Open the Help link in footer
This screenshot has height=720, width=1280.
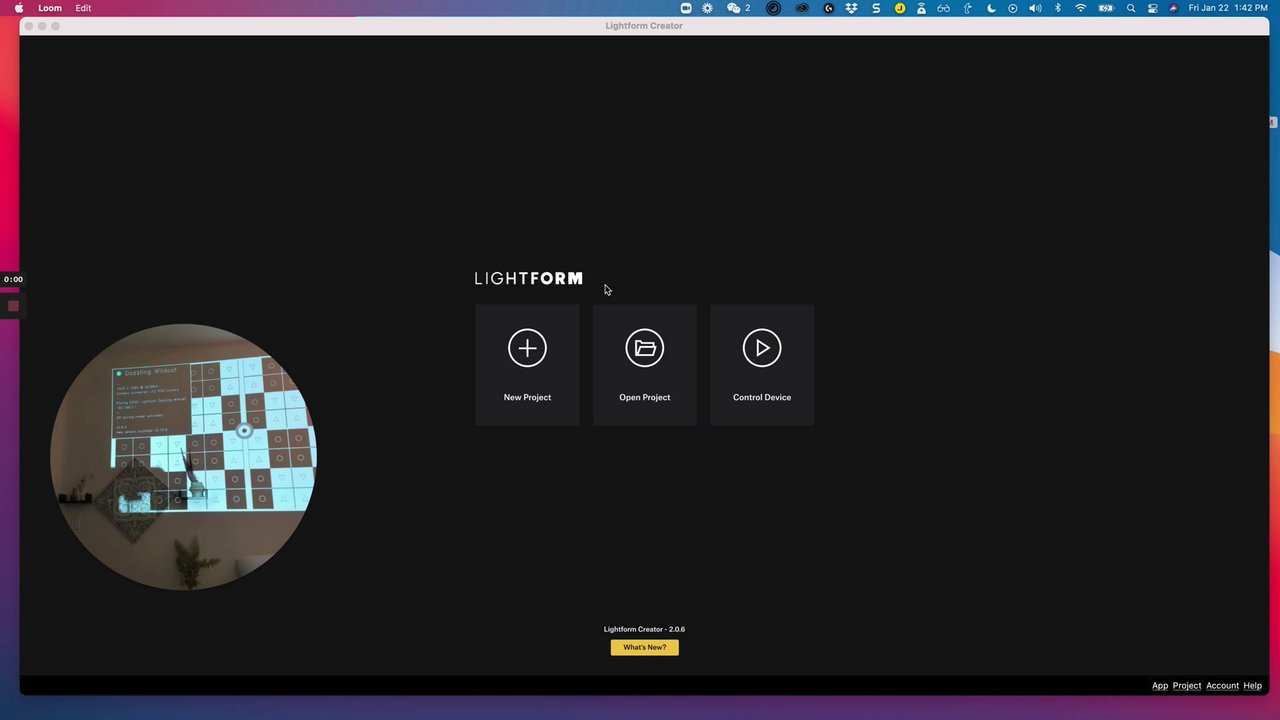(x=1253, y=686)
